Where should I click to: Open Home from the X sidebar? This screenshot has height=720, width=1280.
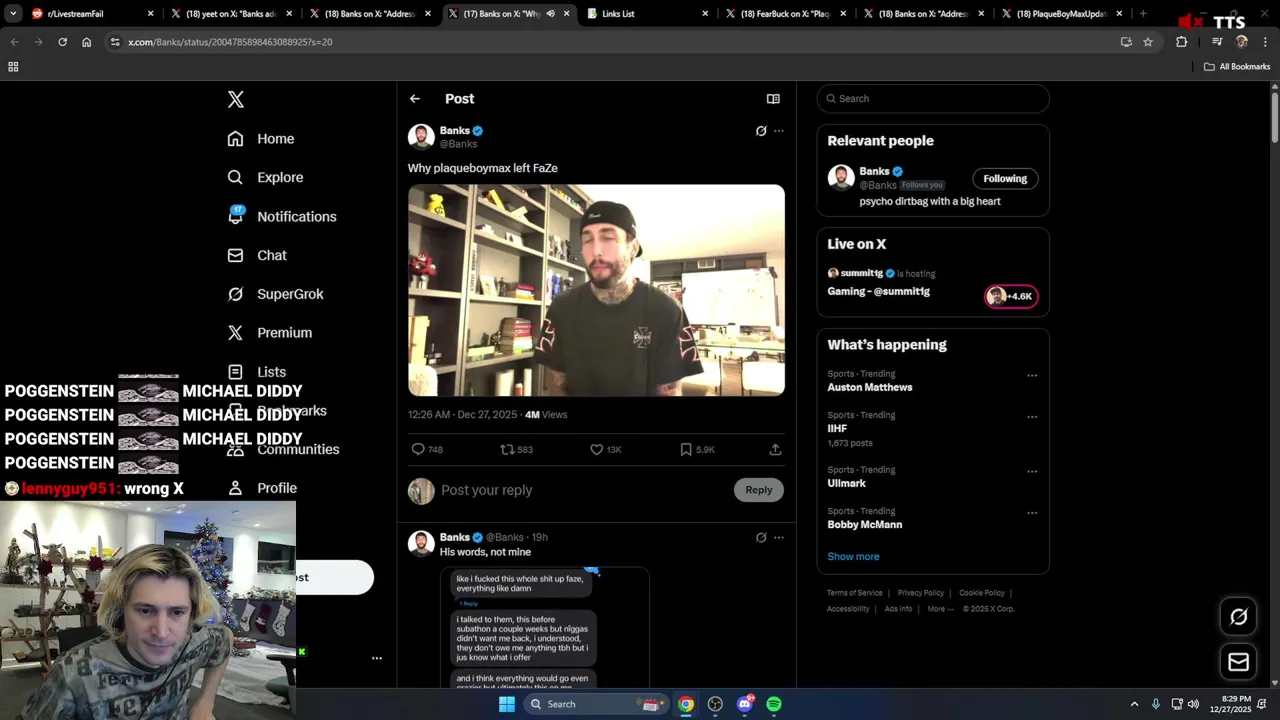click(261, 139)
